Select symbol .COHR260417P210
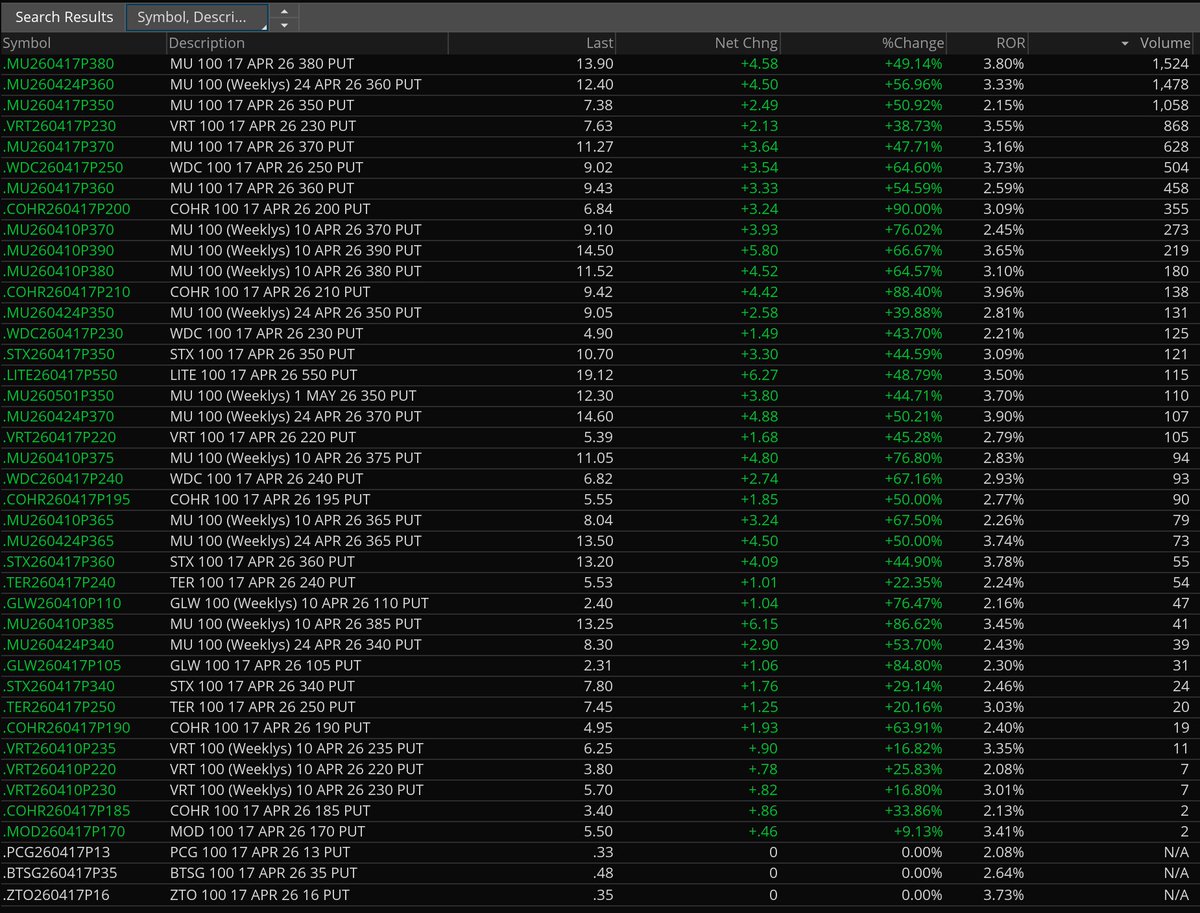 (x=66, y=292)
